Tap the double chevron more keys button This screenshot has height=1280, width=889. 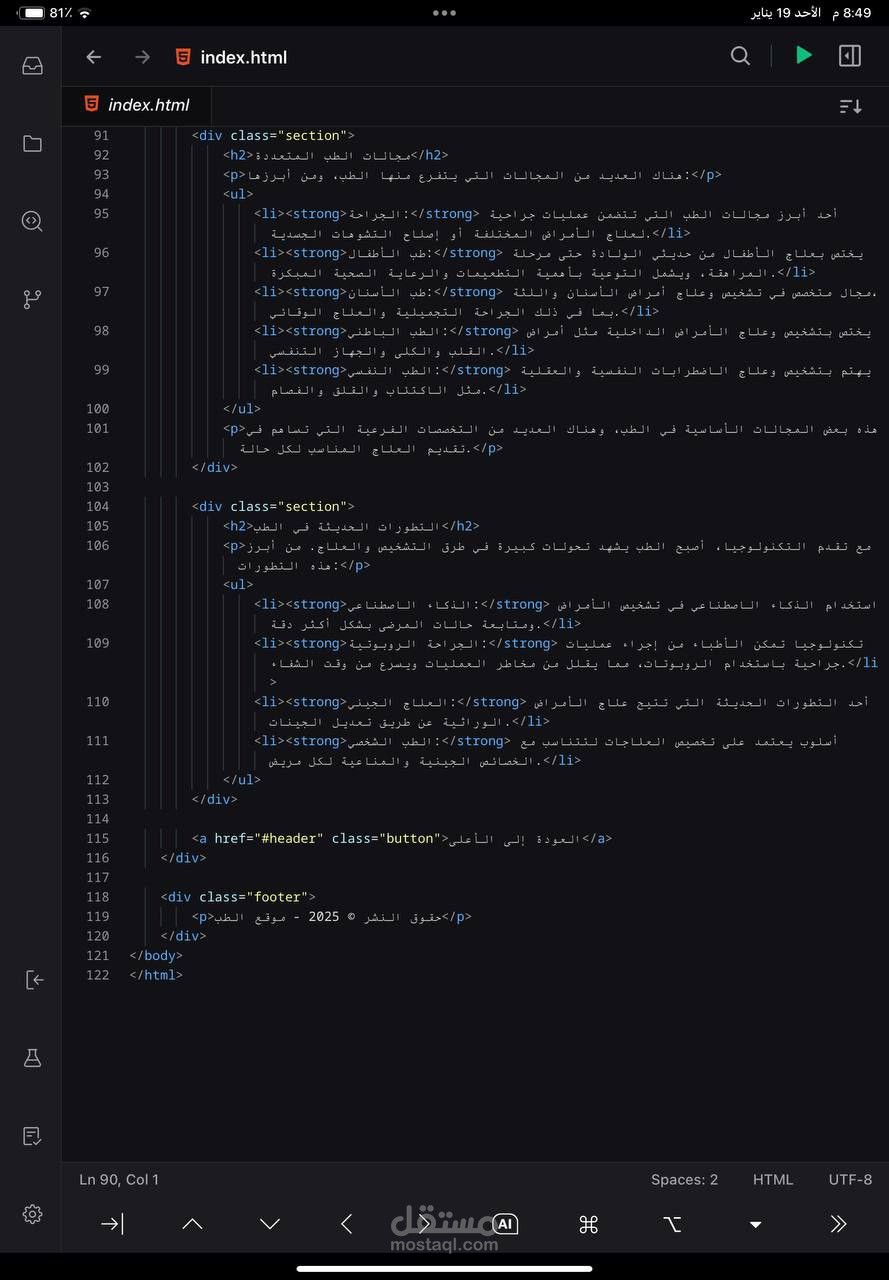pyautogui.click(x=838, y=1224)
